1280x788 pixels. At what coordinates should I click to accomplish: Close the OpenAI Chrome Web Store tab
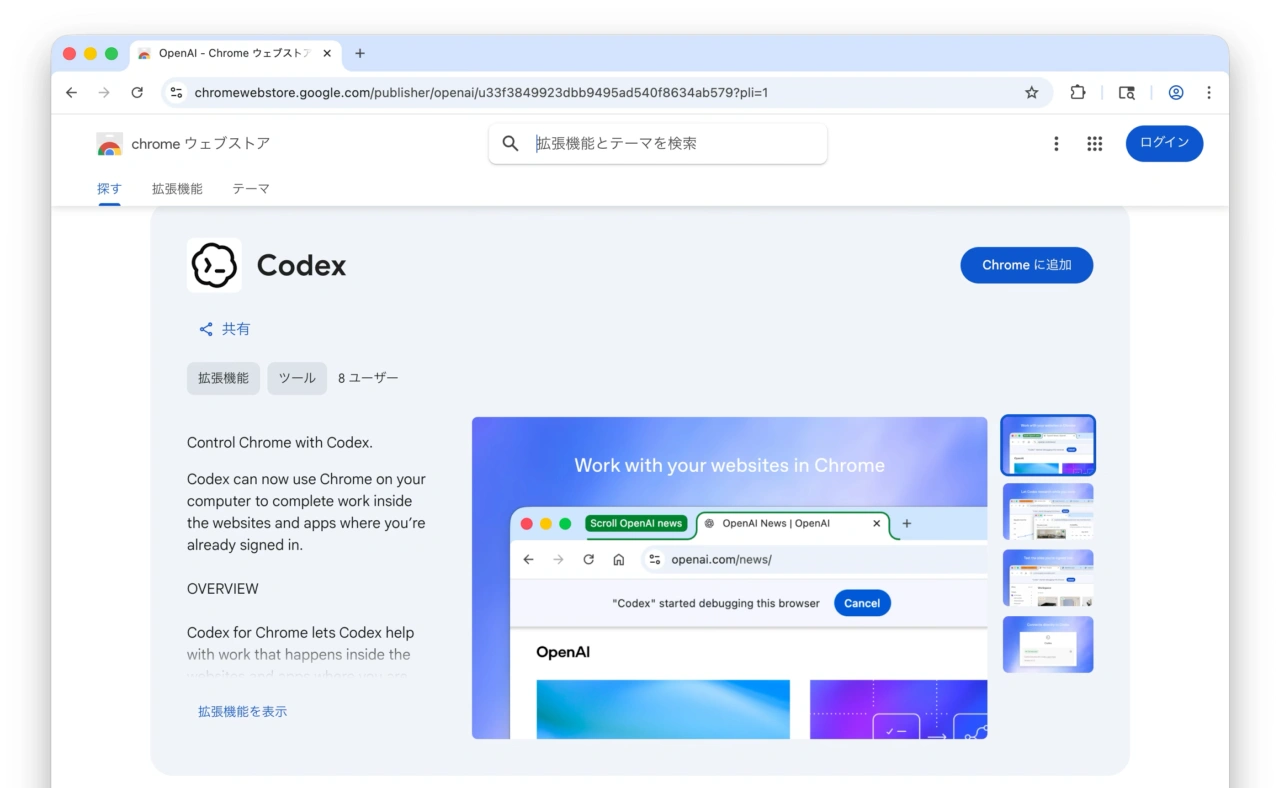(x=327, y=53)
